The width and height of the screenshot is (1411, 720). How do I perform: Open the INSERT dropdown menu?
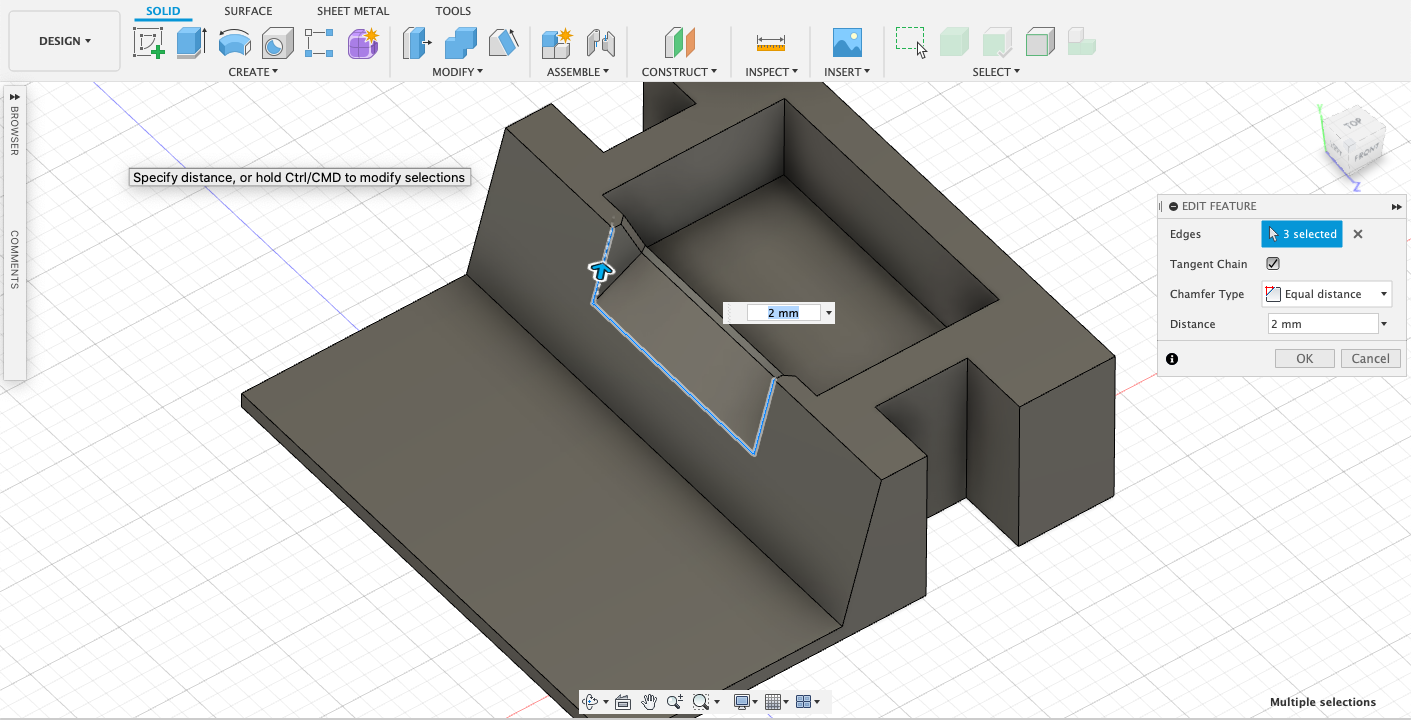[x=847, y=72]
